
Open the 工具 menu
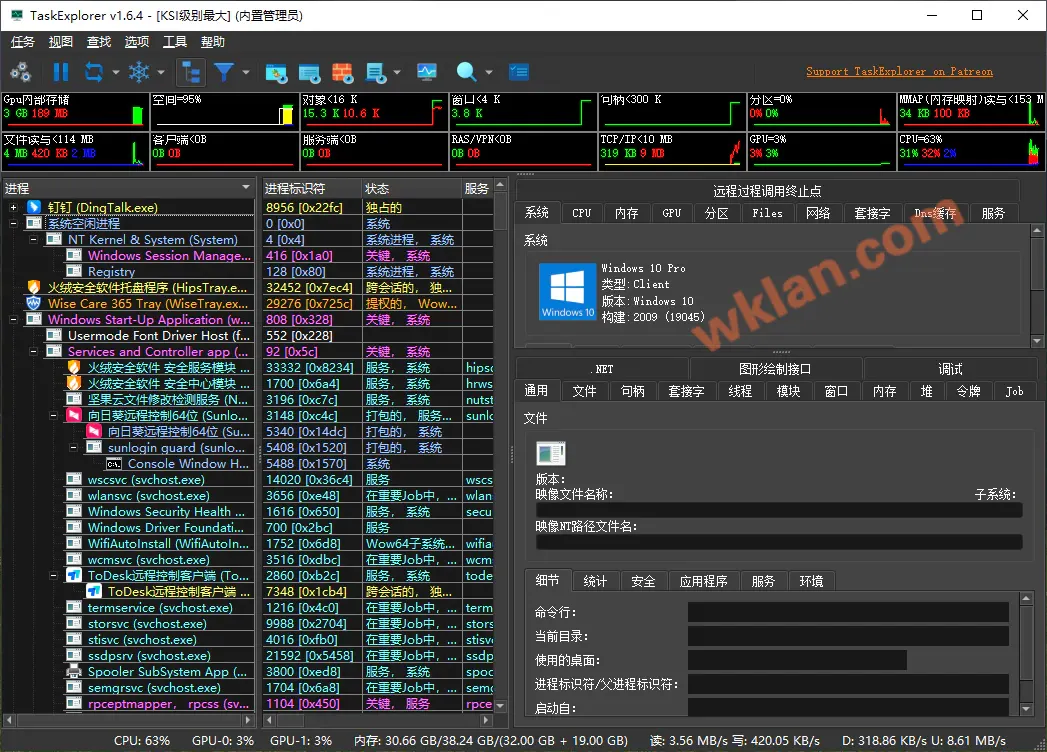175,42
